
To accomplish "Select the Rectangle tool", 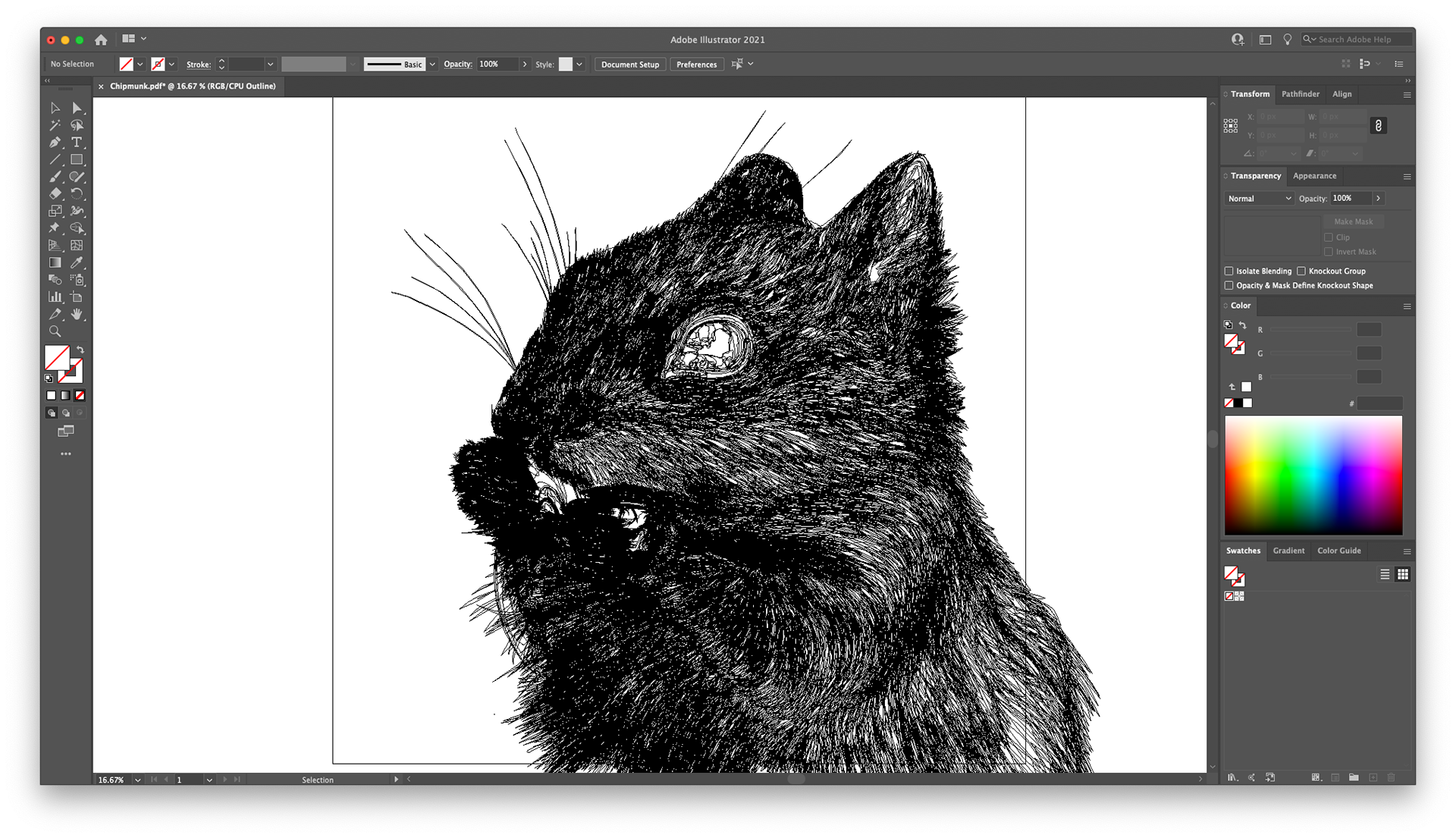I will (x=77, y=160).
